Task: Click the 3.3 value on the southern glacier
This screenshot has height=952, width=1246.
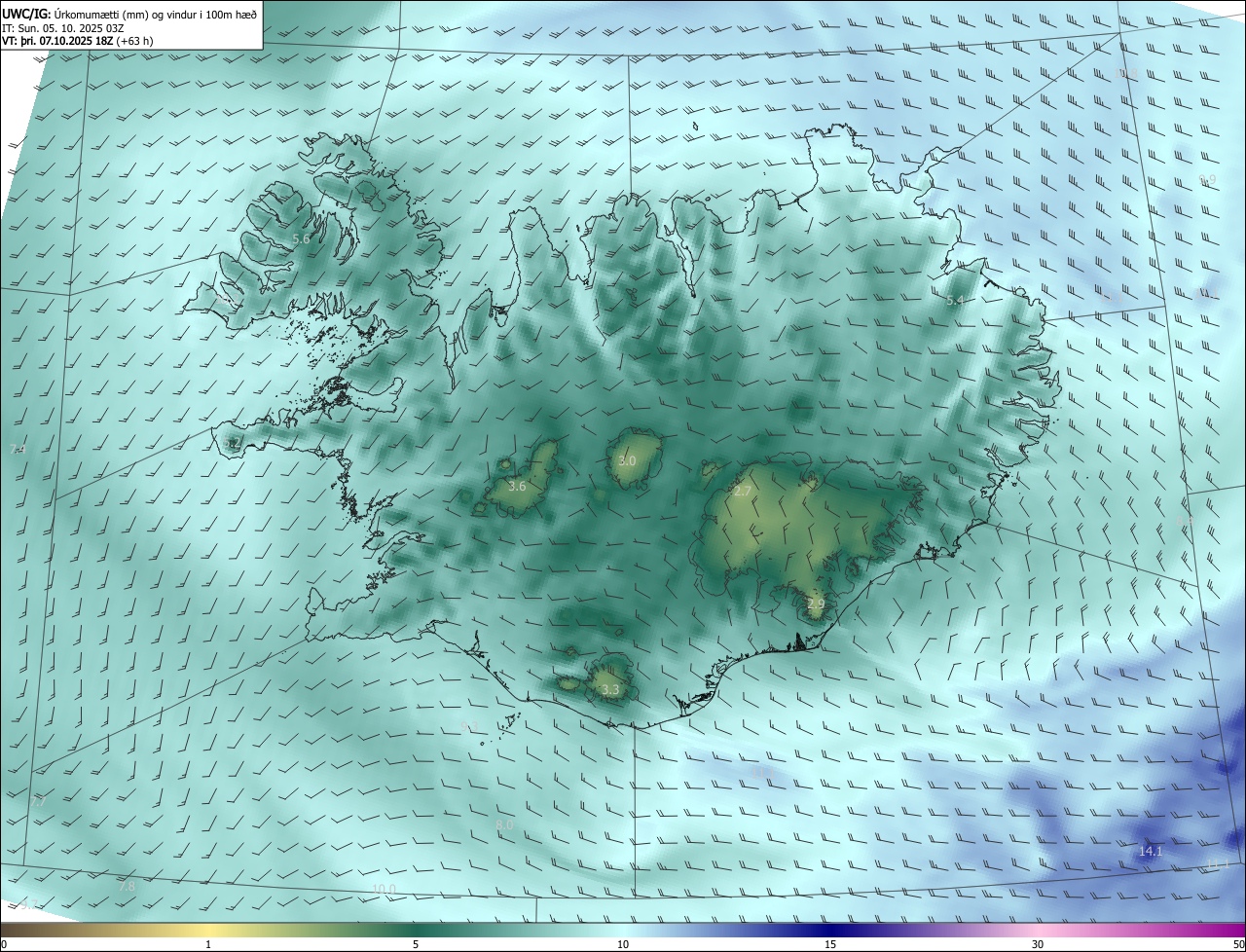Action: pyautogui.click(x=610, y=690)
